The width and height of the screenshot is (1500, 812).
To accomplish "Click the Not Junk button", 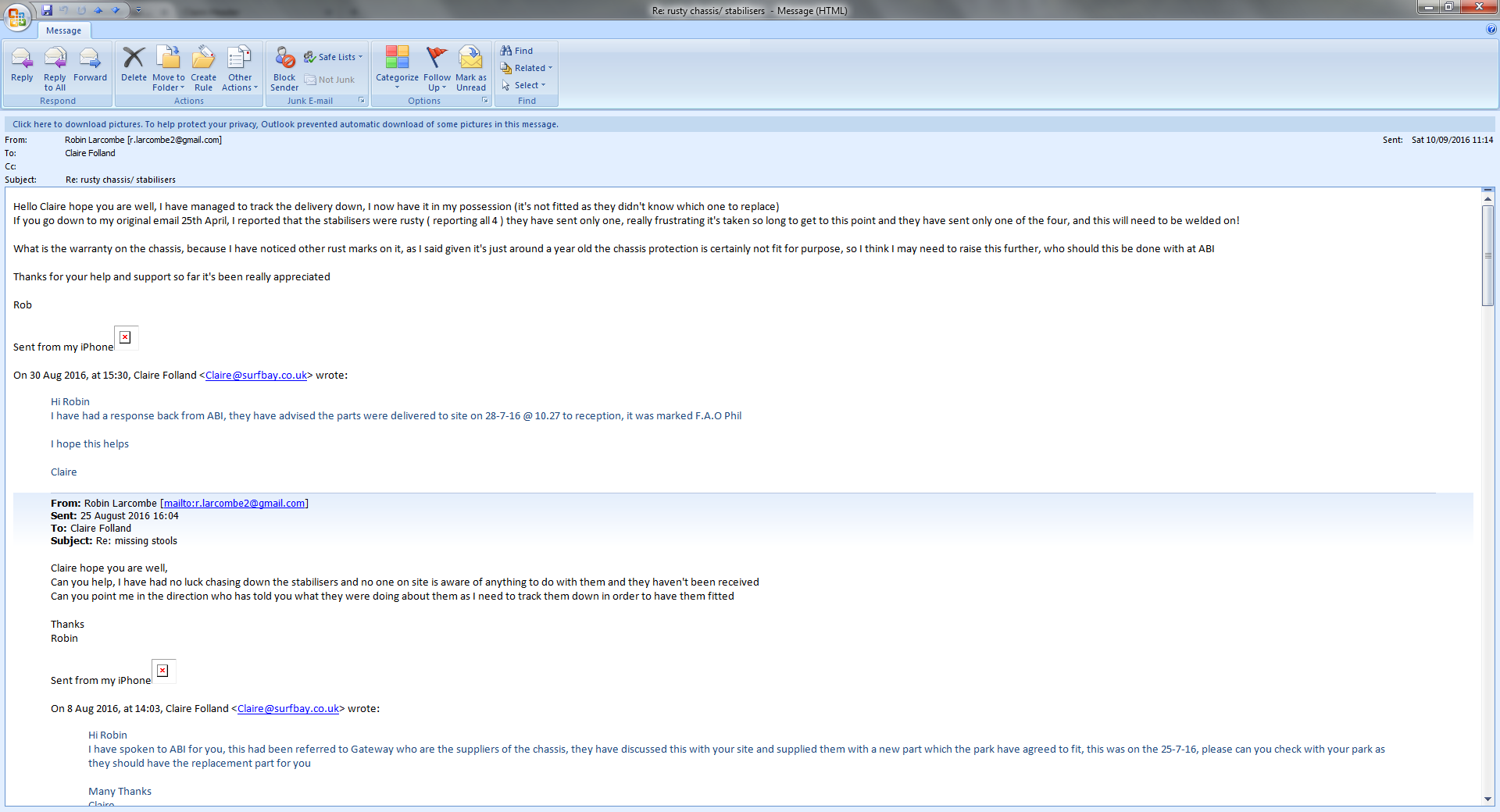I will tap(330, 80).
